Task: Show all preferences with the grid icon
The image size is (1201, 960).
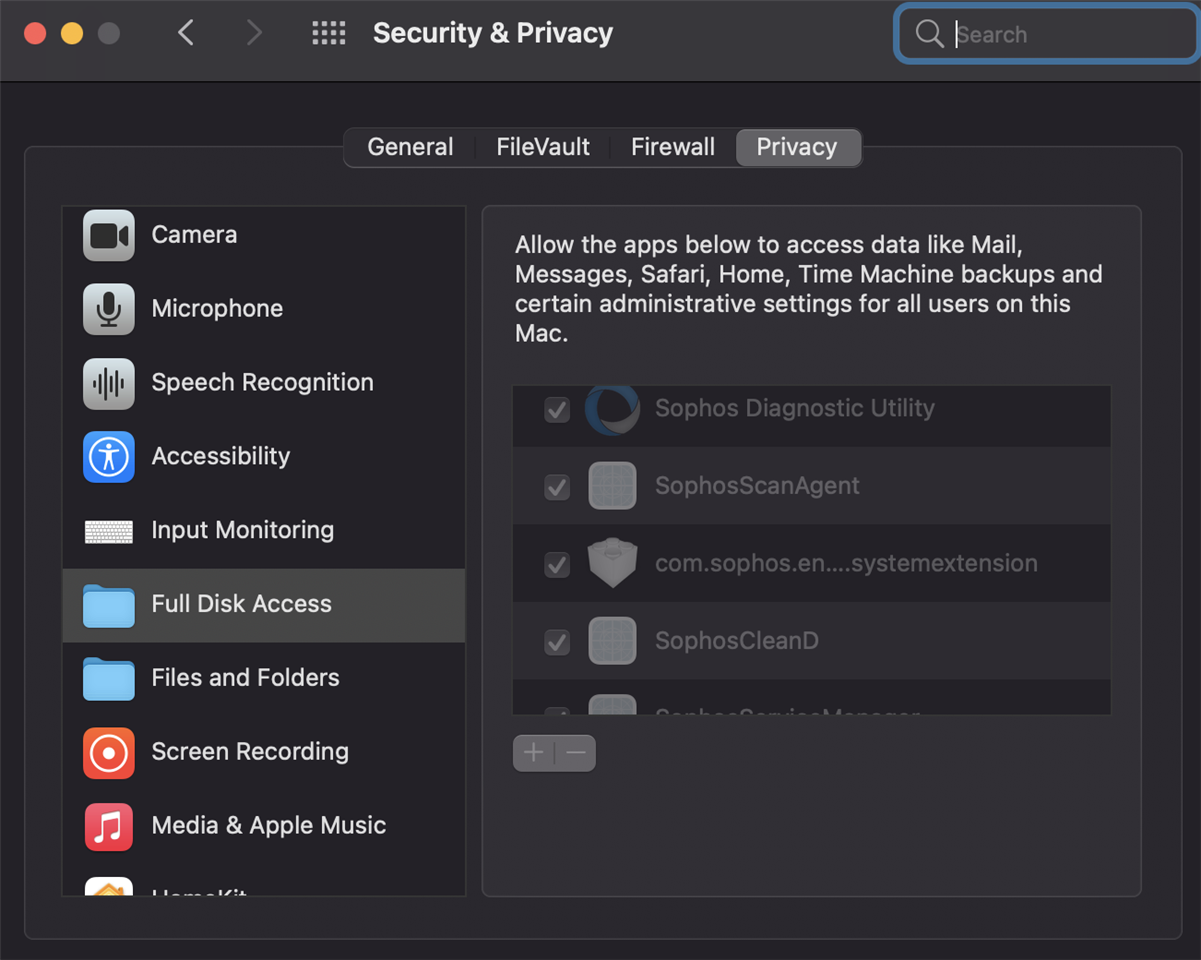Action: tap(329, 33)
